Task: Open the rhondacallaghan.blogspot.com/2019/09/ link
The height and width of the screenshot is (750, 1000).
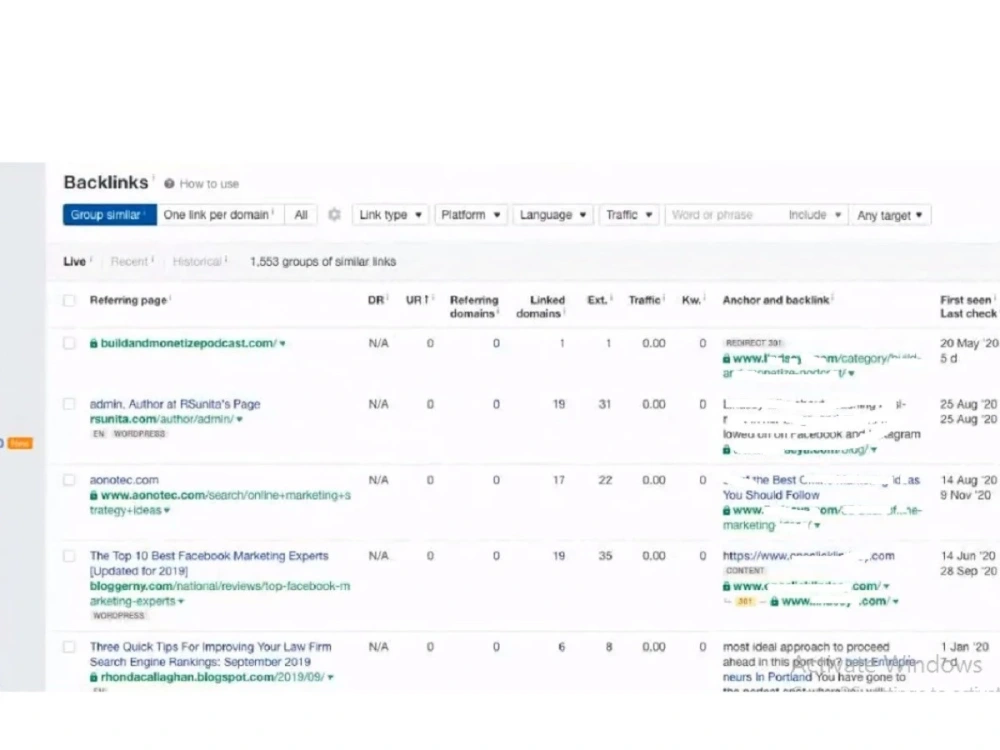Action: point(213,677)
